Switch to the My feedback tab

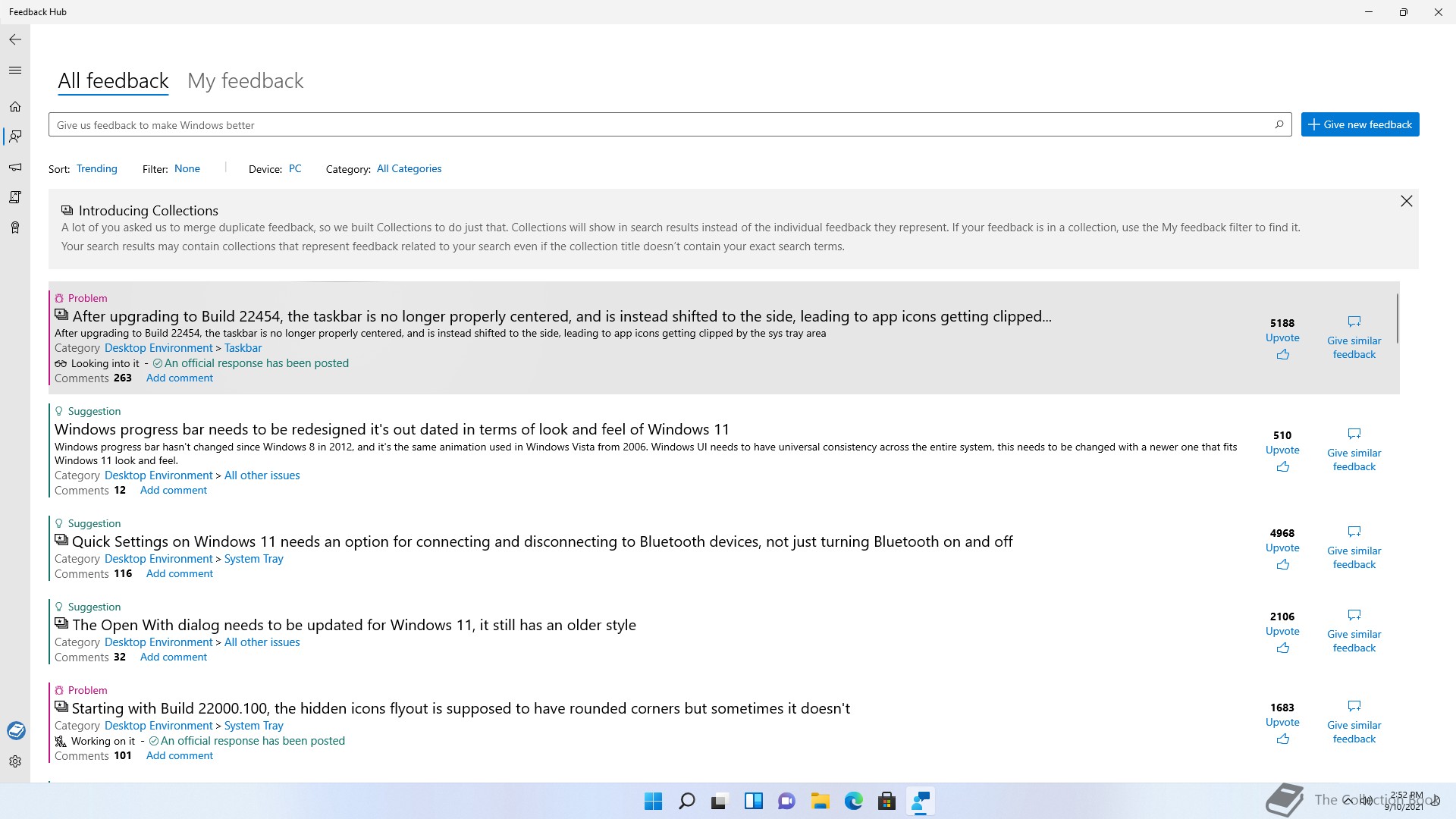[245, 81]
